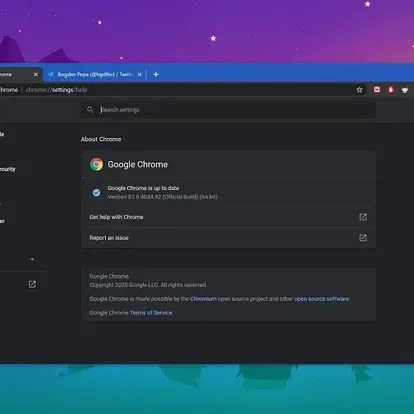This screenshot has height=414, width=414.
Task: Click external link icon for Get help
Action: click(363, 217)
